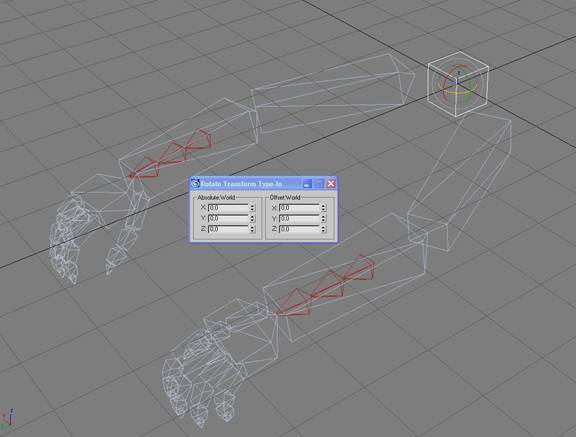This screenshot has height=437, width=576.
Task: Click the Rotate Transform Type-In title icon
Action: pos(195,183)
